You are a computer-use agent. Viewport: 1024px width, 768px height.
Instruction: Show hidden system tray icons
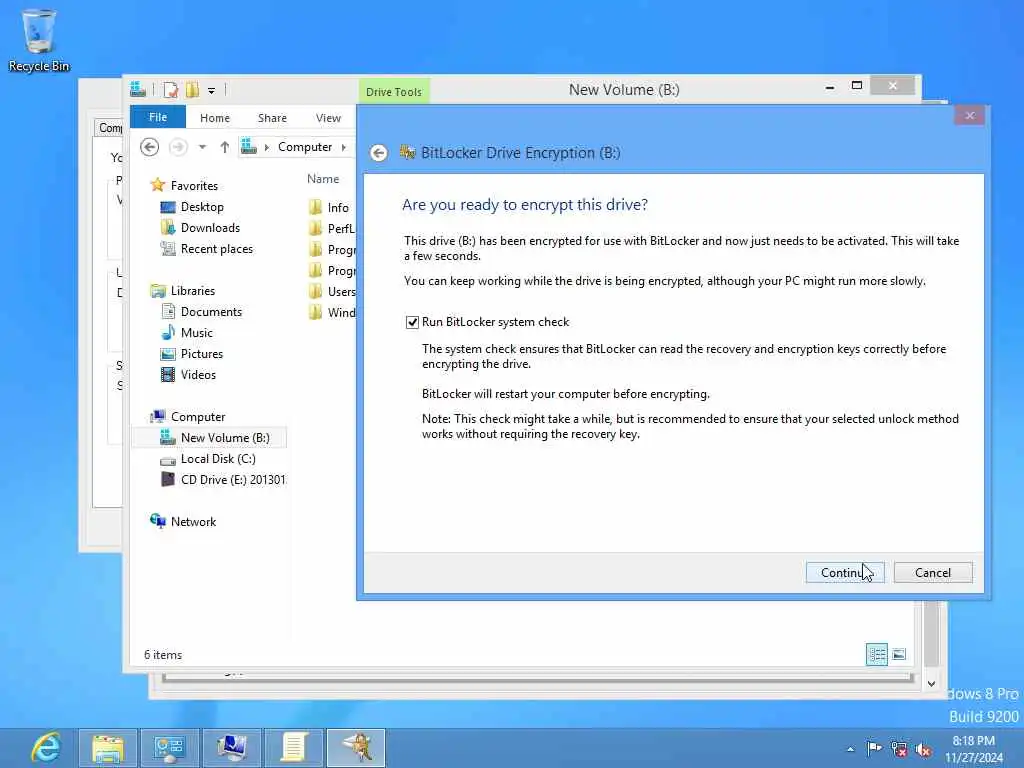[x=850, y=749]
